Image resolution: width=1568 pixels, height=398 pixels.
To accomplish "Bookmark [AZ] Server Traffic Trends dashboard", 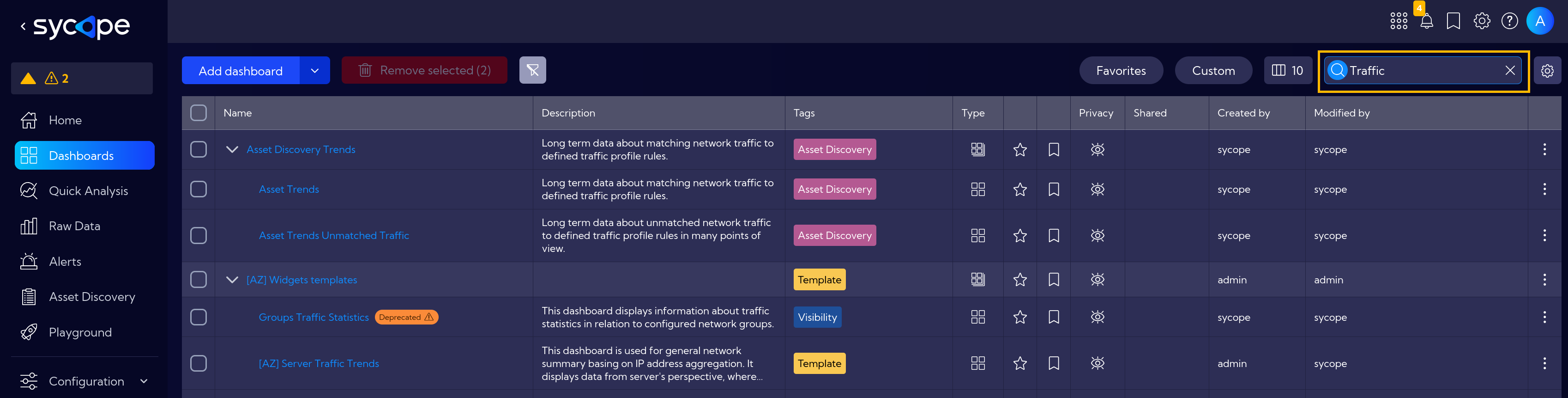I will [1054, 363].
